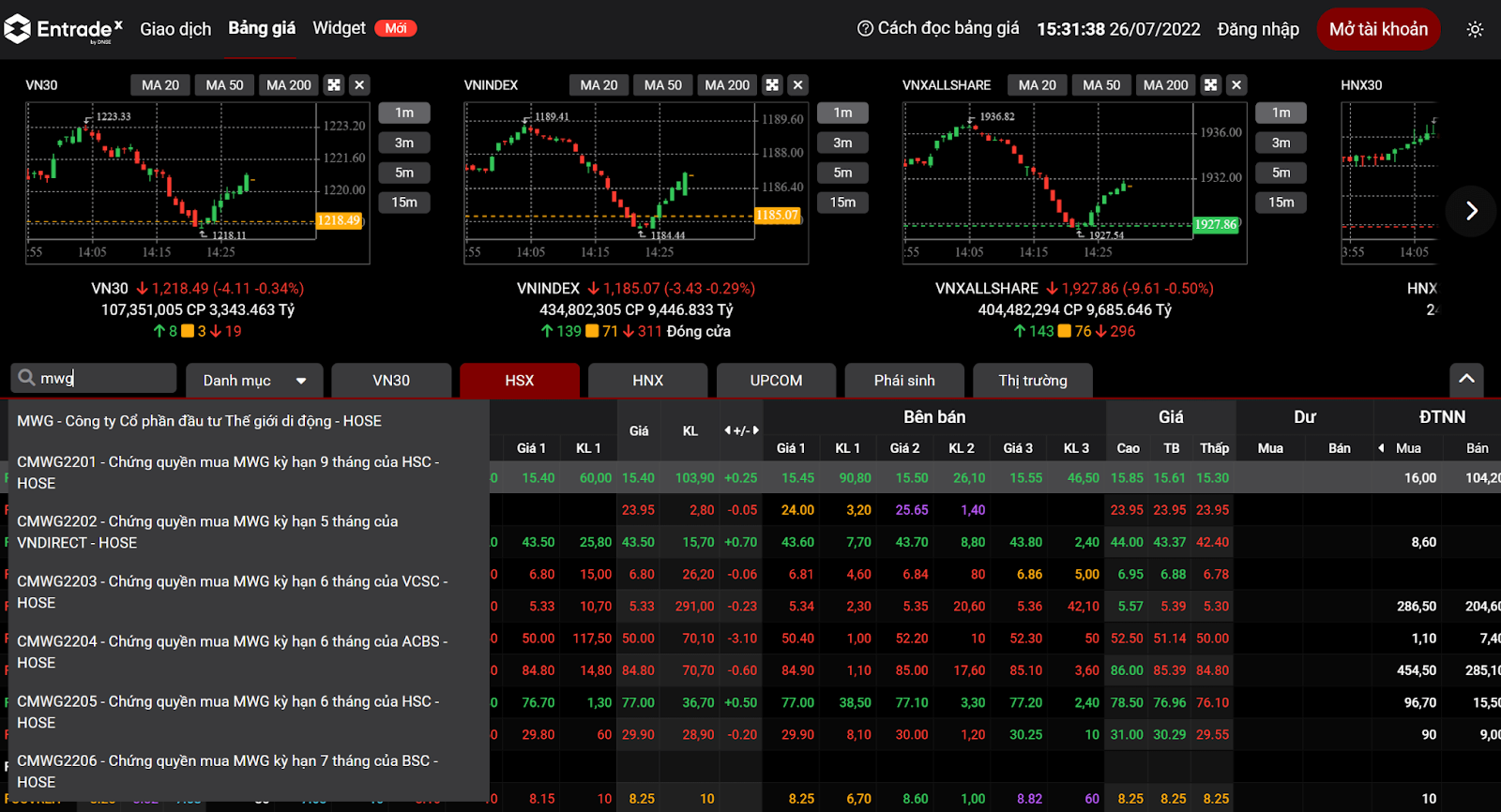This screenshot has height=812, width=1501.
Task: Click the Thấp column header under Giá
Action: (x=1214, y=448)
